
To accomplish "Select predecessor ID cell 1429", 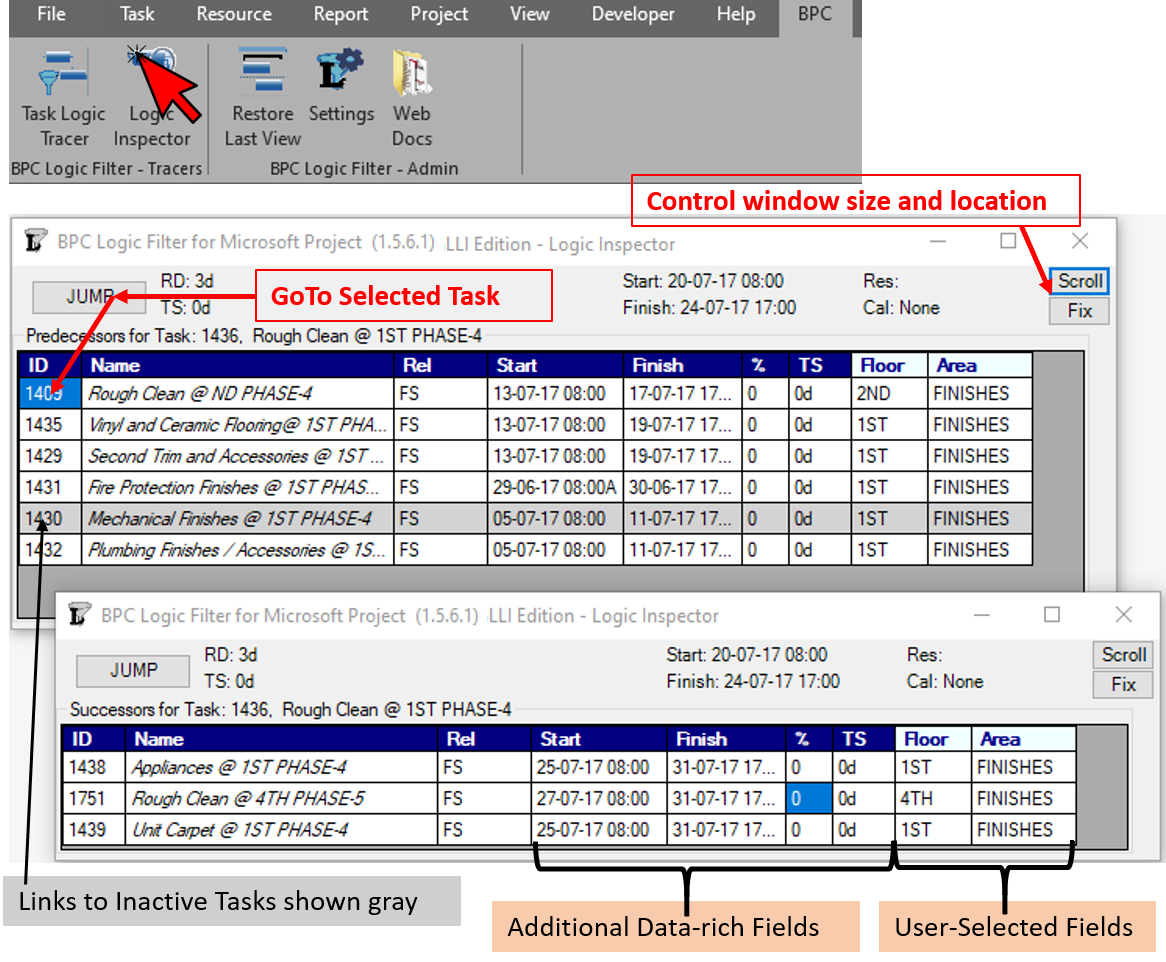I will (50, 456).
